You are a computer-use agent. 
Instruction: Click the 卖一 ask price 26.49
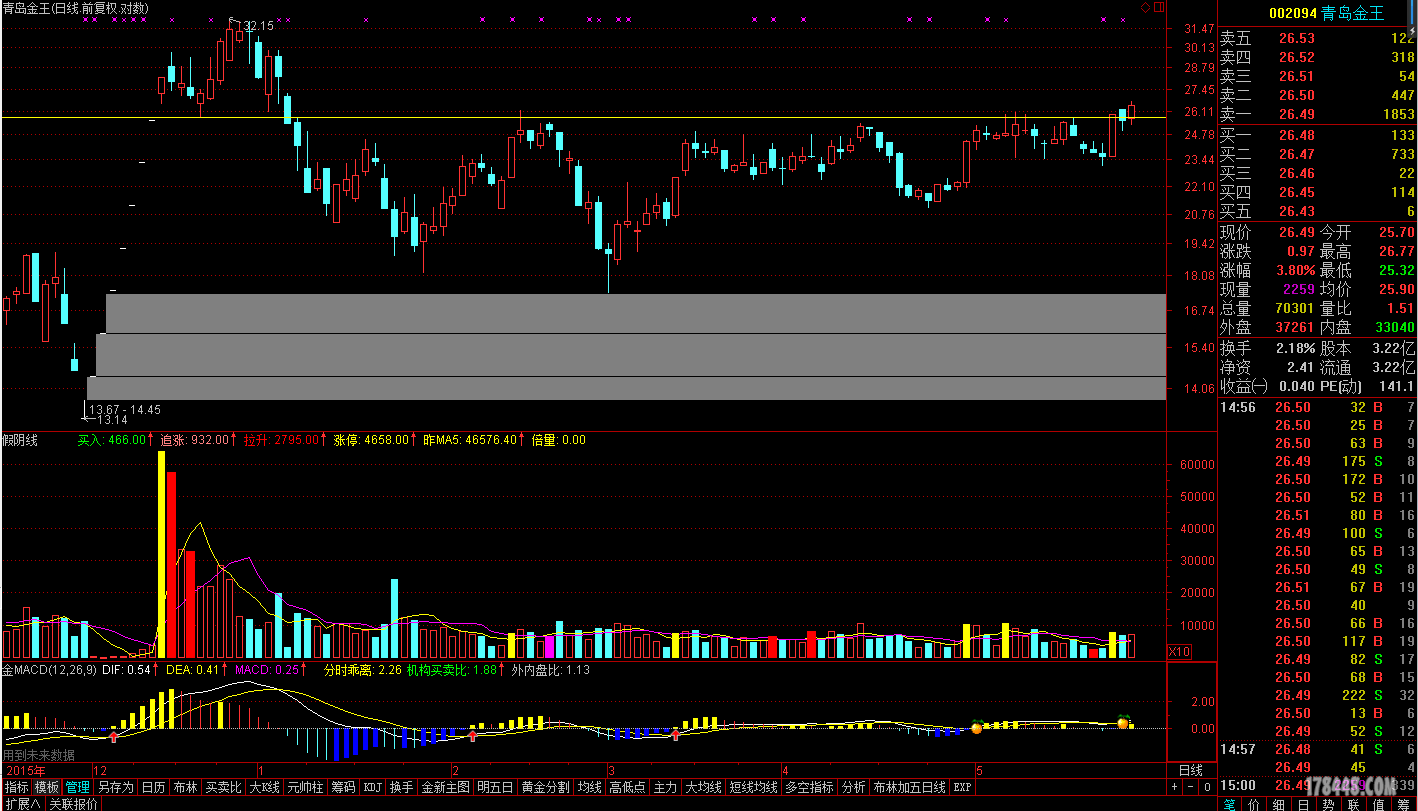[x=1296, y=114]
